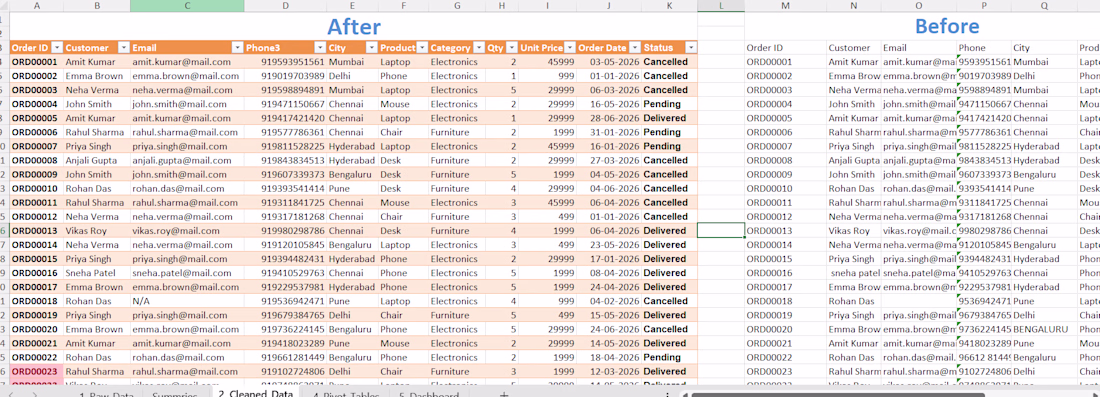The height and width of the screenshot is (397, 1100).
Task: Click the pink highlighted ORD00023 cell
Action: point(36,371)
